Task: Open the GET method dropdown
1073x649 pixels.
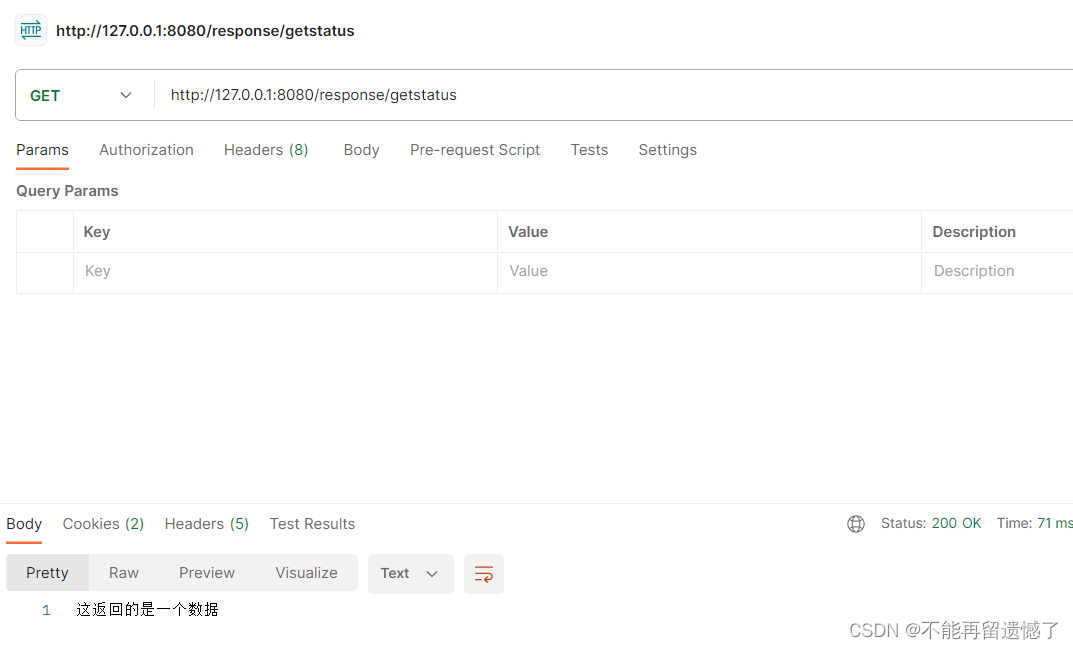Action: [81, 95]
